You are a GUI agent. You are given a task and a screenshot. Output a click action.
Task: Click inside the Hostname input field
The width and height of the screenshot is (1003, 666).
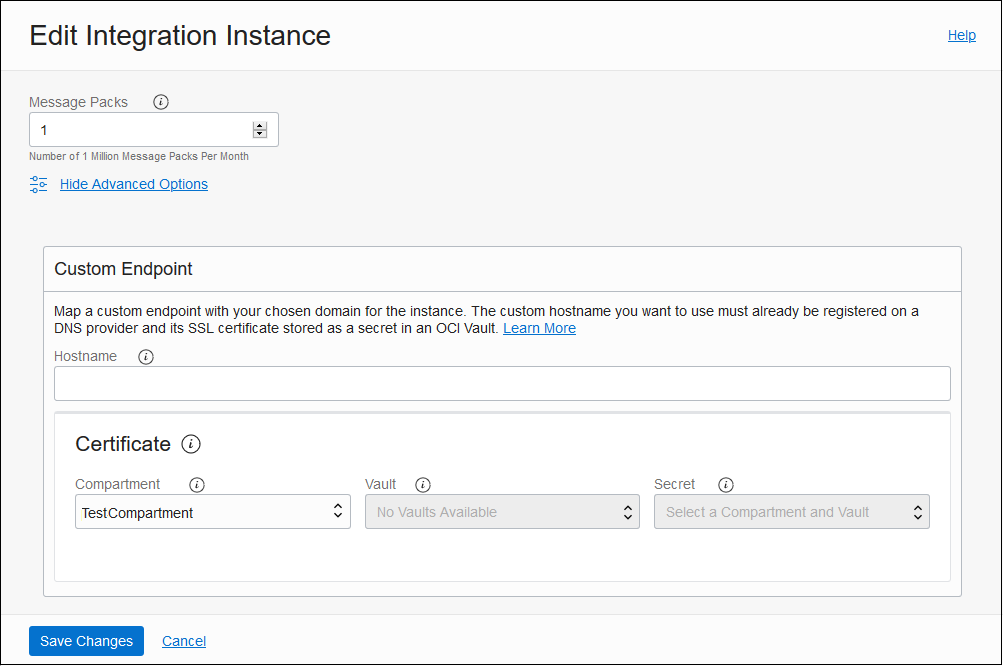[x=500, y=384]
